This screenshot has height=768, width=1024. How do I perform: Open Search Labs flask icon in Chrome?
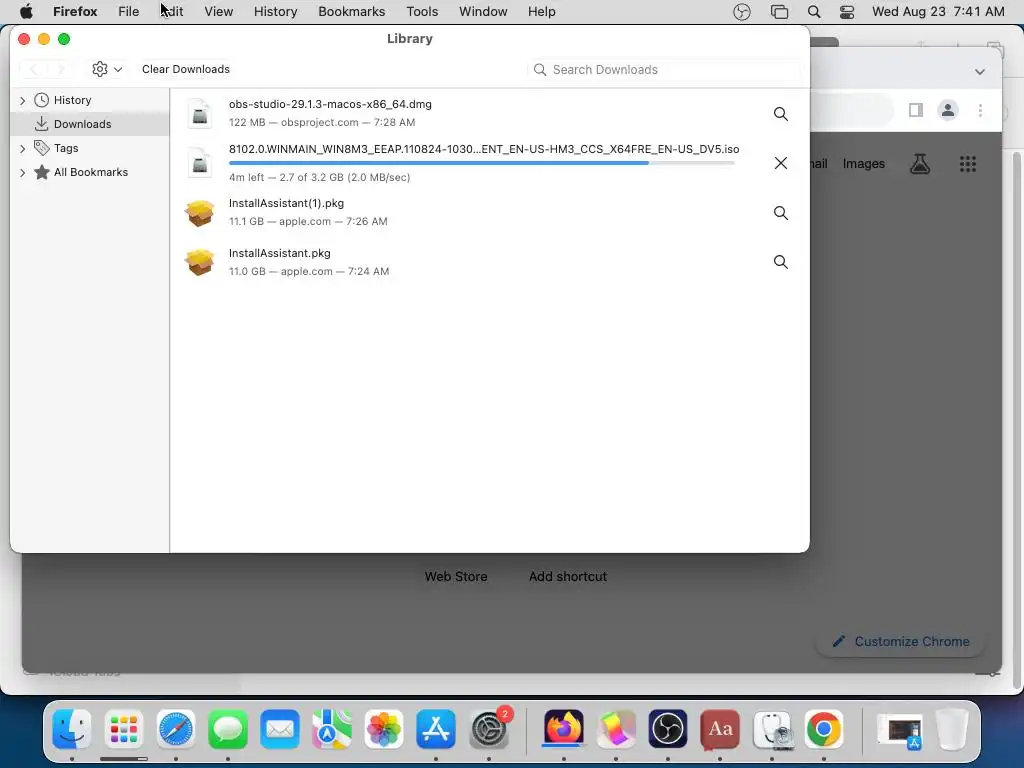(x=920, y=164)
